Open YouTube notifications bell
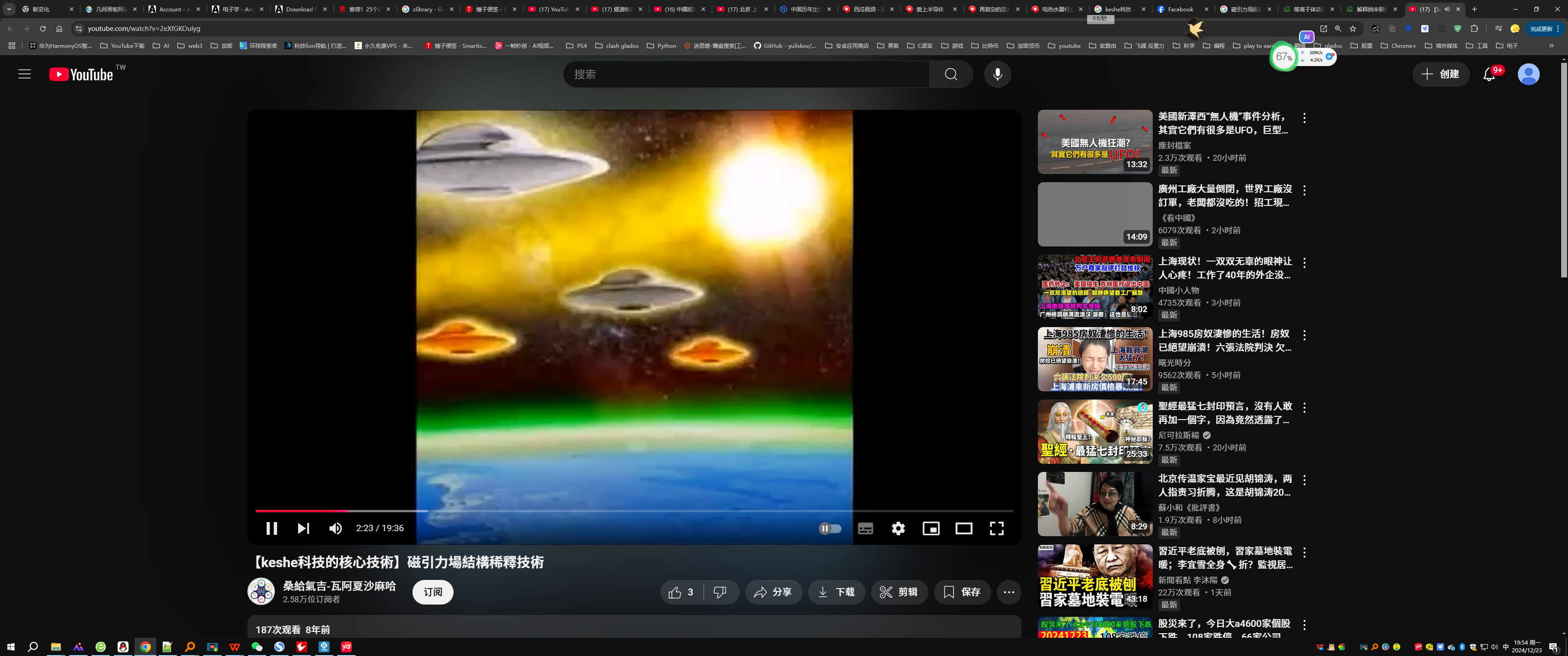1568x656 pixels. pos(1489,74)
